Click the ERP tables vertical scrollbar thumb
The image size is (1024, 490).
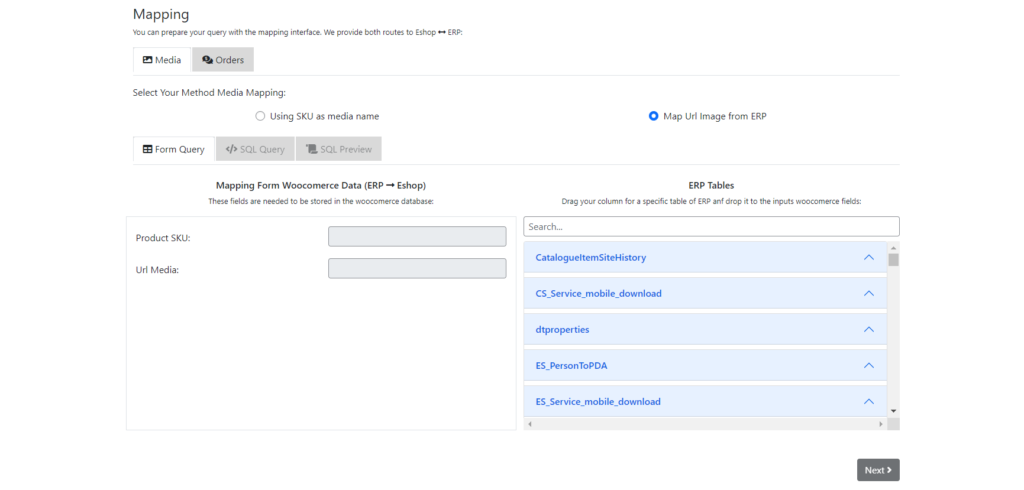[893, 260]
